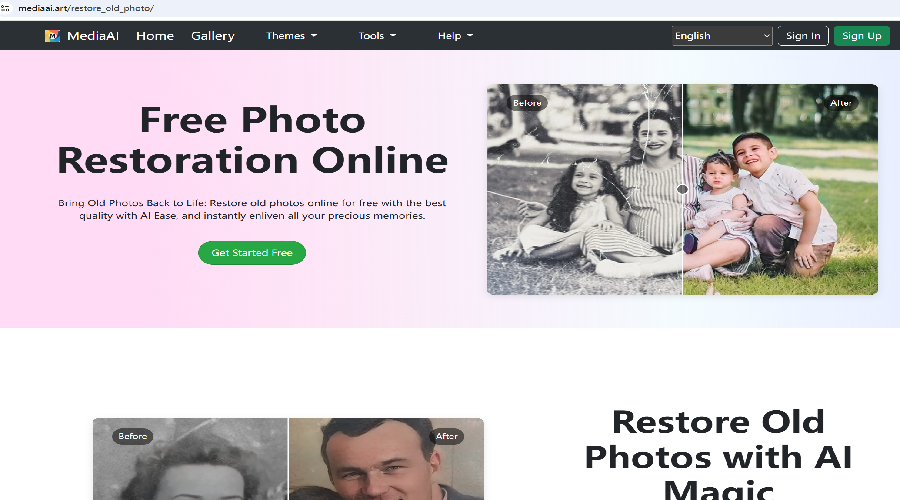Click the mediaai.art URL in address bar

(x=86, y=8)
